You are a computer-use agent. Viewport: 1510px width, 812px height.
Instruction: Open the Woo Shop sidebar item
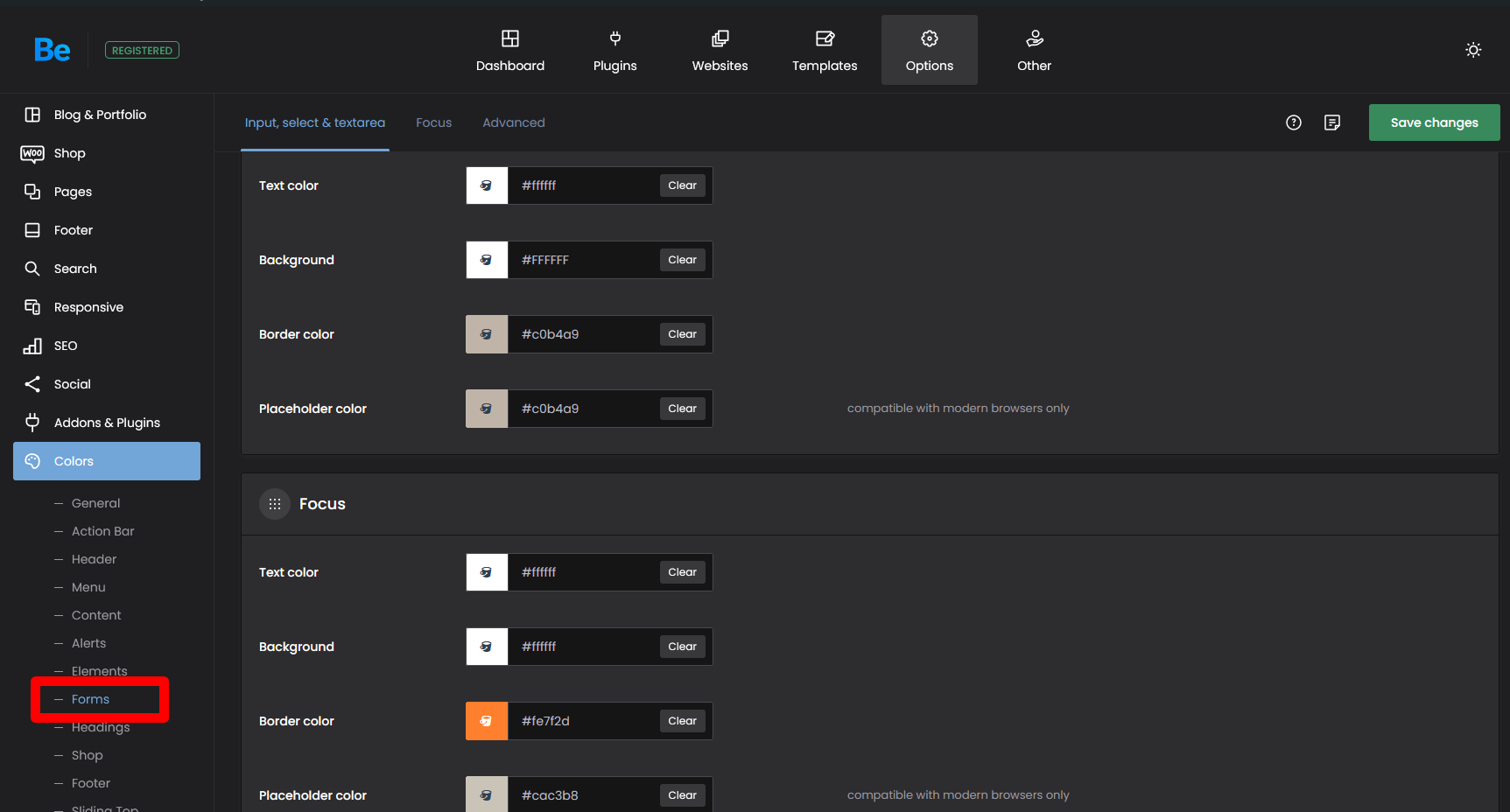click(107, 153)
